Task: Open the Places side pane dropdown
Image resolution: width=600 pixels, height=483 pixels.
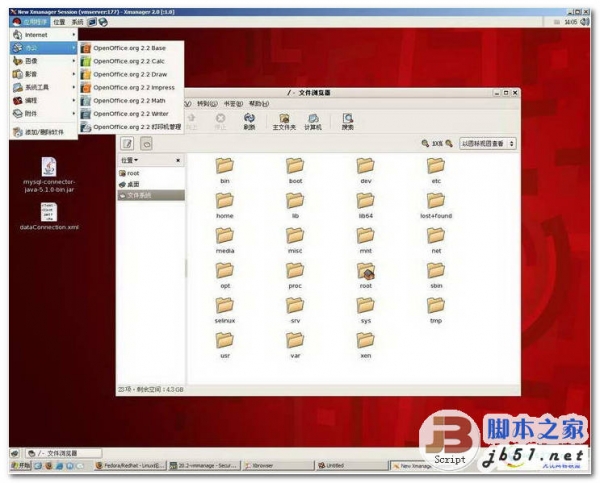Action: [130, 160]
